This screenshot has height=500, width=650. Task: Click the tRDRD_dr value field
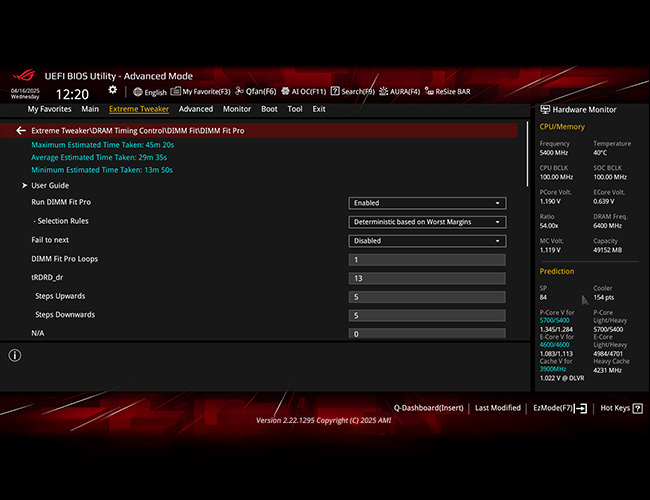click(x=427, y=278)
